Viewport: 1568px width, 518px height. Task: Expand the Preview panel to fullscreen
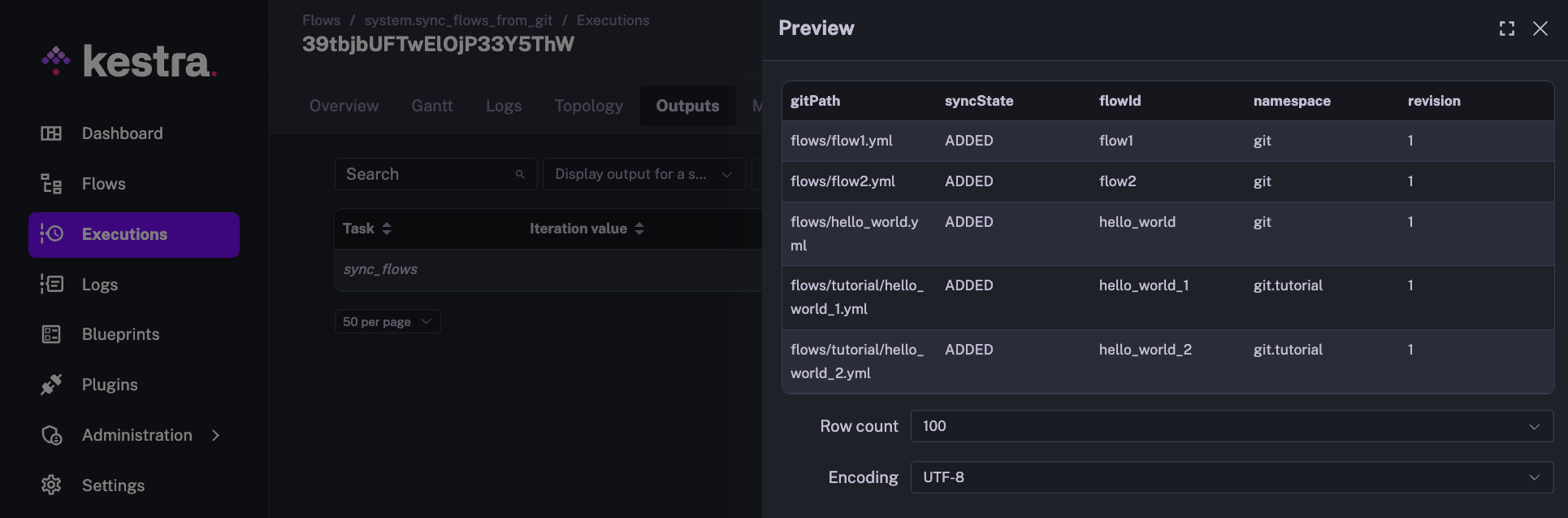(1506, 28)
